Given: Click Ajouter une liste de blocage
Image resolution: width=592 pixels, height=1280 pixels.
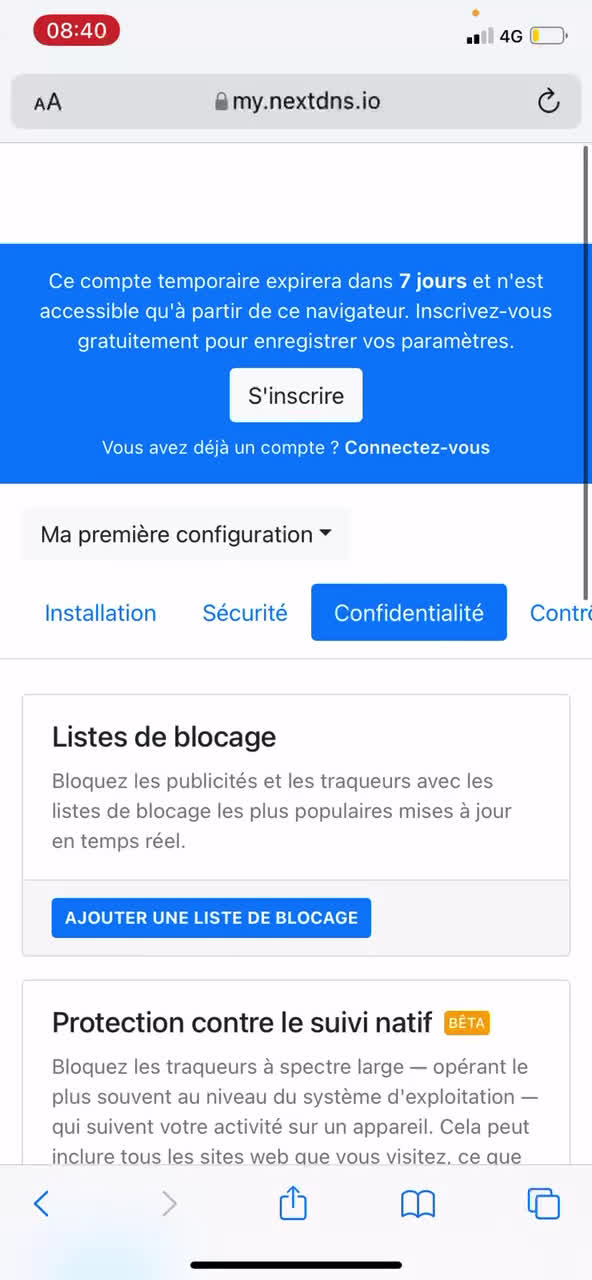Looking at the screenshot, I should [211, 918].
